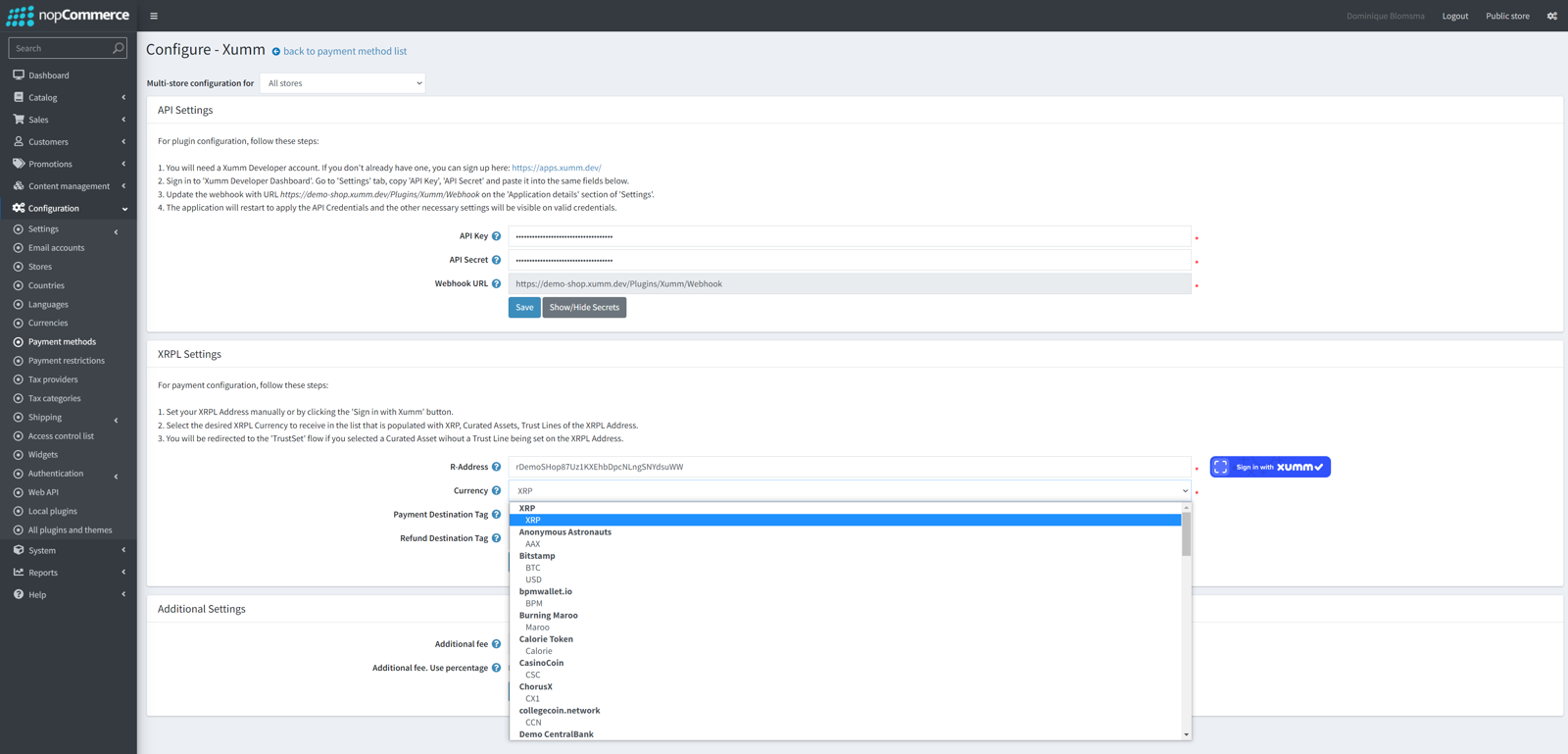This screenshot has width=1568, height=754.
Task: Click the System cube icon
Action: [19, 550]
